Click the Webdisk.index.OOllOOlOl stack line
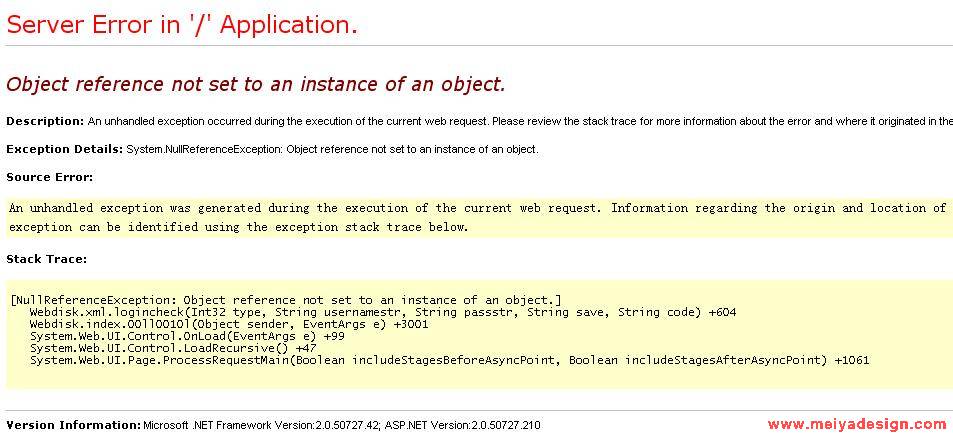Viewport: 953px width, 438px height. pyautogui.click(x=229, y=324)
